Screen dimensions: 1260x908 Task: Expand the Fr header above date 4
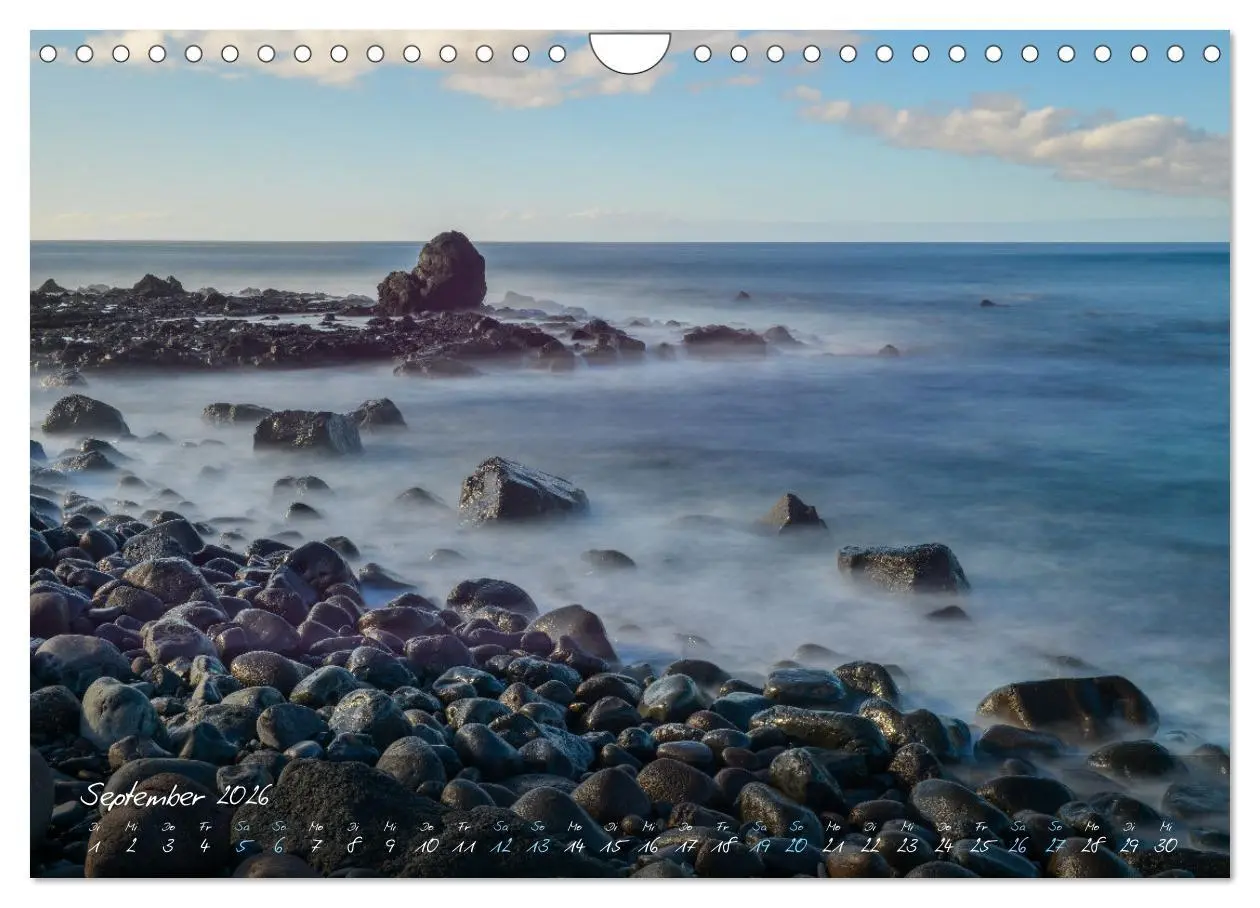pyautogui.click(x=204, y=828)
